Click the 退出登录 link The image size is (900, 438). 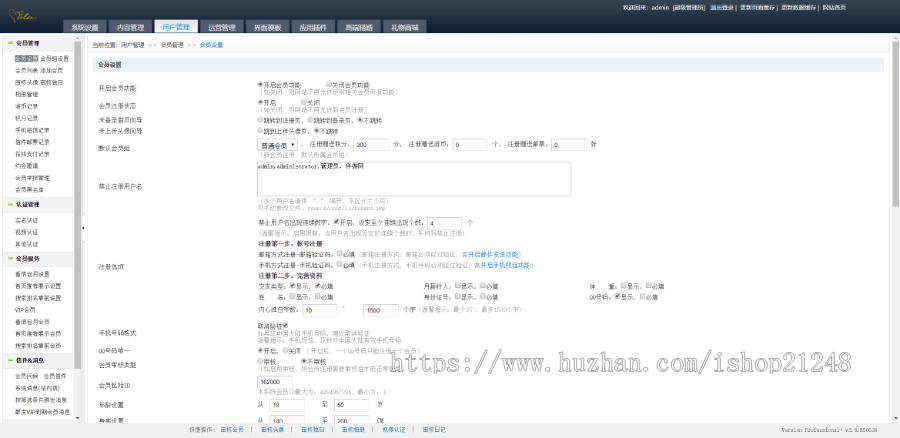pos(723,7)
